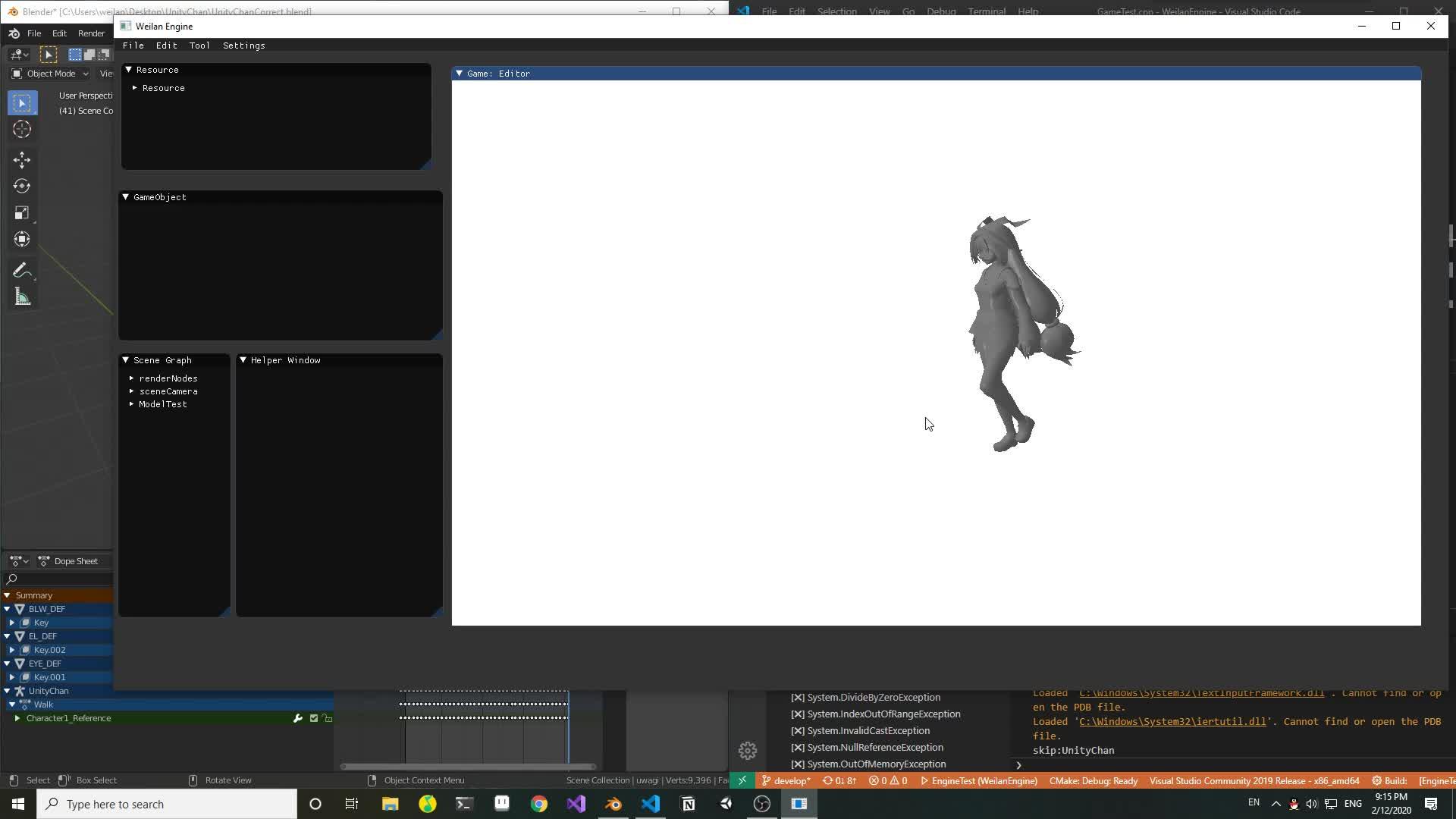Screen dimensions: 1456x819
Task: Select the Blender Annotate pencil tool
Action: (x=22, y=271)
